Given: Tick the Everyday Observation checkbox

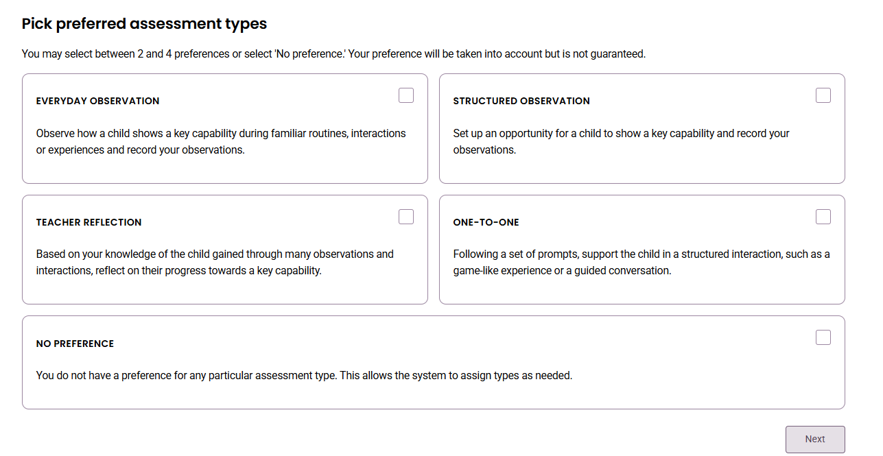Looking at the screenshot, I should (x=406, y=96).
